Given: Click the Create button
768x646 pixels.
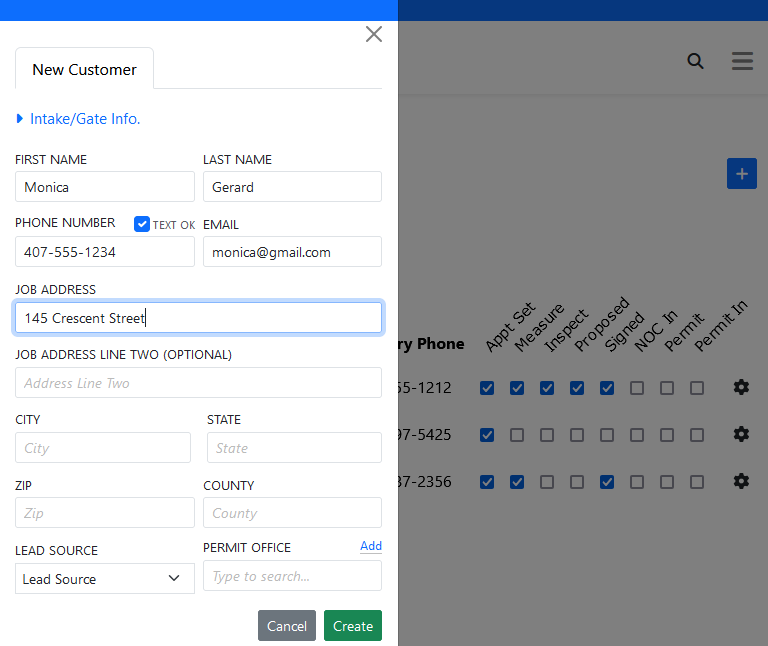Looking at the screenshot, I should tap(352, 626).
